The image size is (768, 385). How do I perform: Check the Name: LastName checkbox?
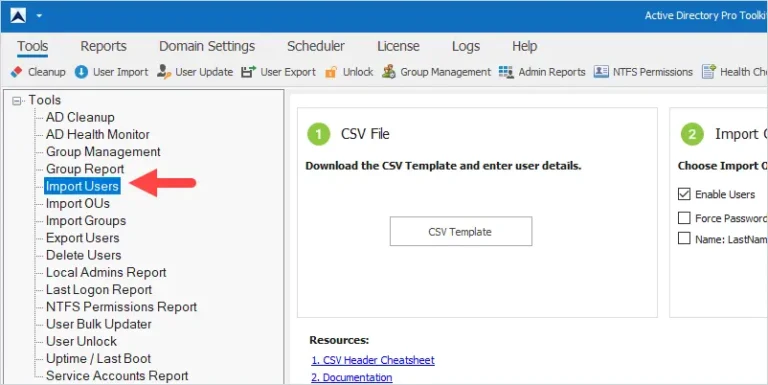click(x=684, y=239)
